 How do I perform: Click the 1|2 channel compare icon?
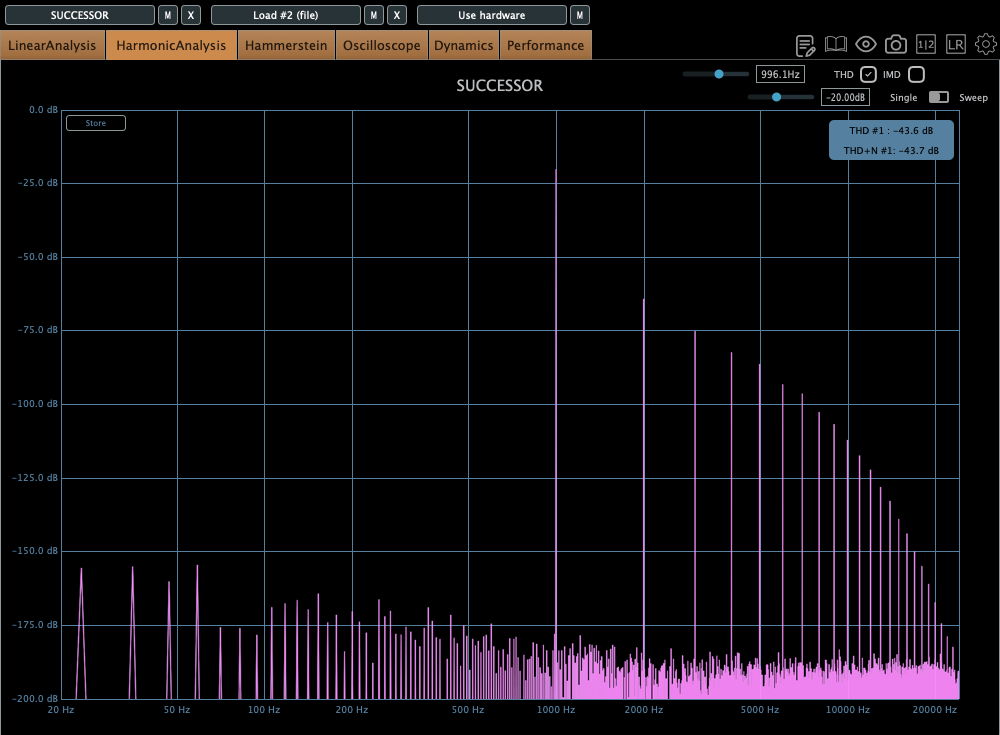(926, 45)
